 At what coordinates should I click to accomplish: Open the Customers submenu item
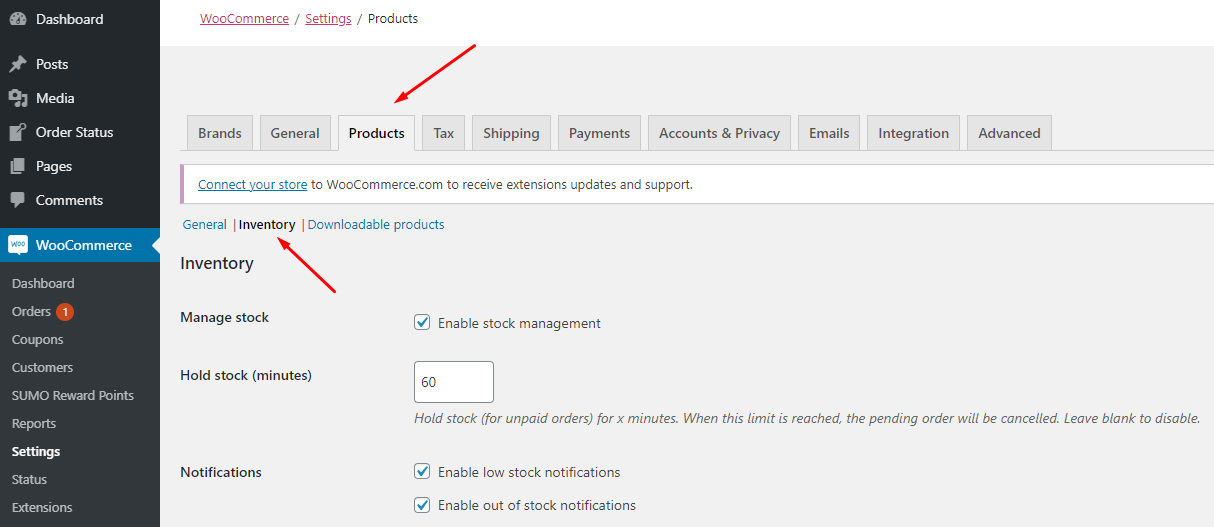click(x=42, y=368)
